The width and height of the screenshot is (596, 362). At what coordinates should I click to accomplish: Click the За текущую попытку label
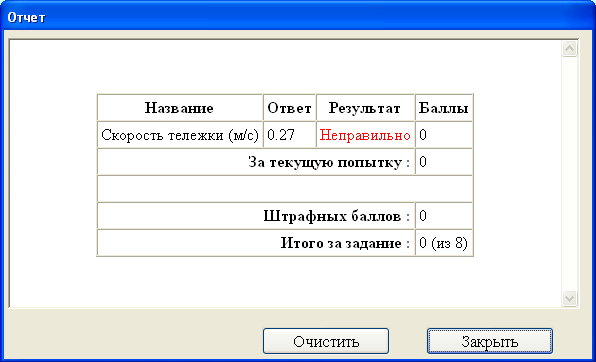329,162
